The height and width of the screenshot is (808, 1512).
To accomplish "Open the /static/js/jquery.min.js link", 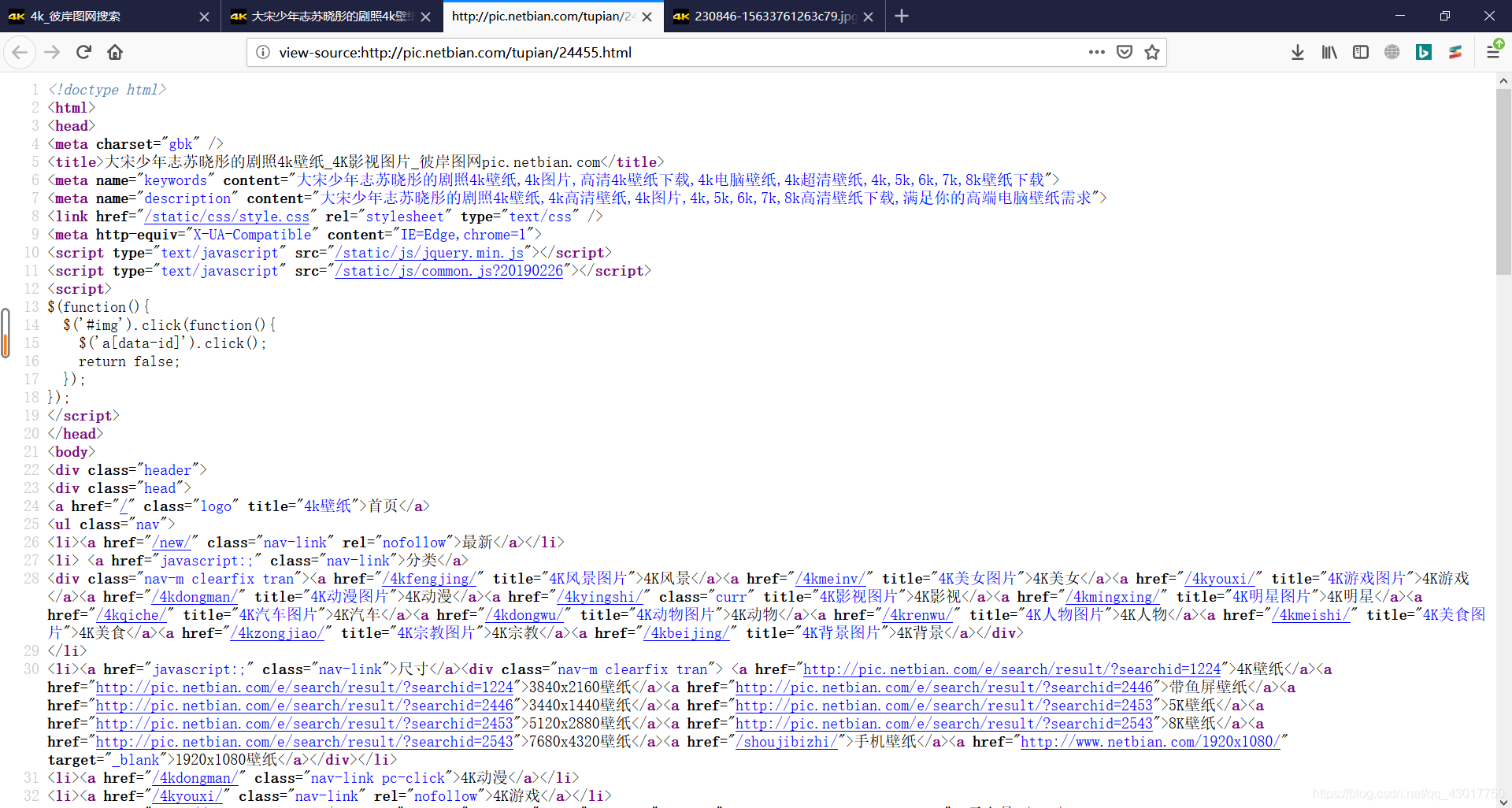I will click(429, 253).
